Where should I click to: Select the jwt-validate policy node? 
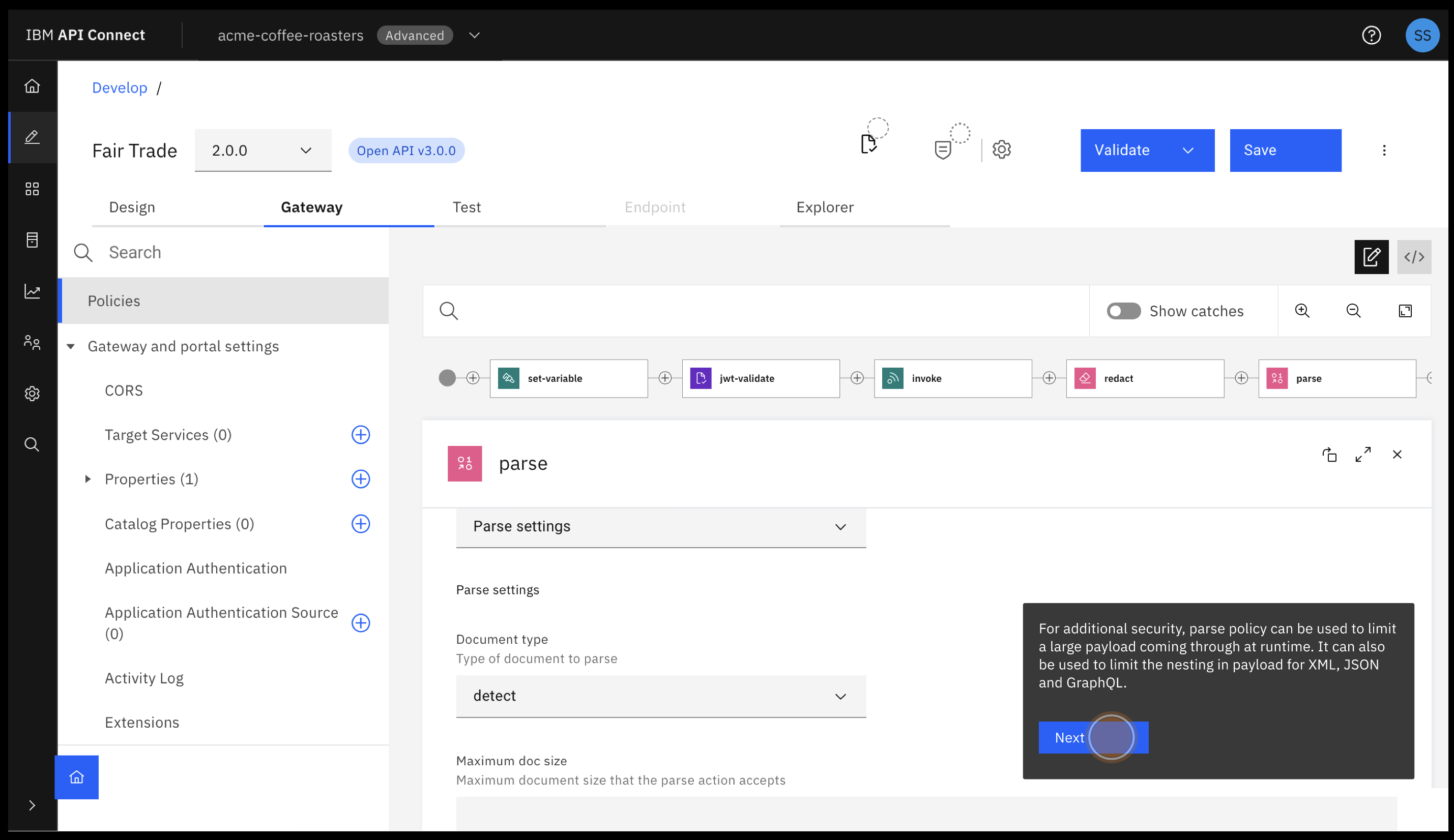pos(761,378)
